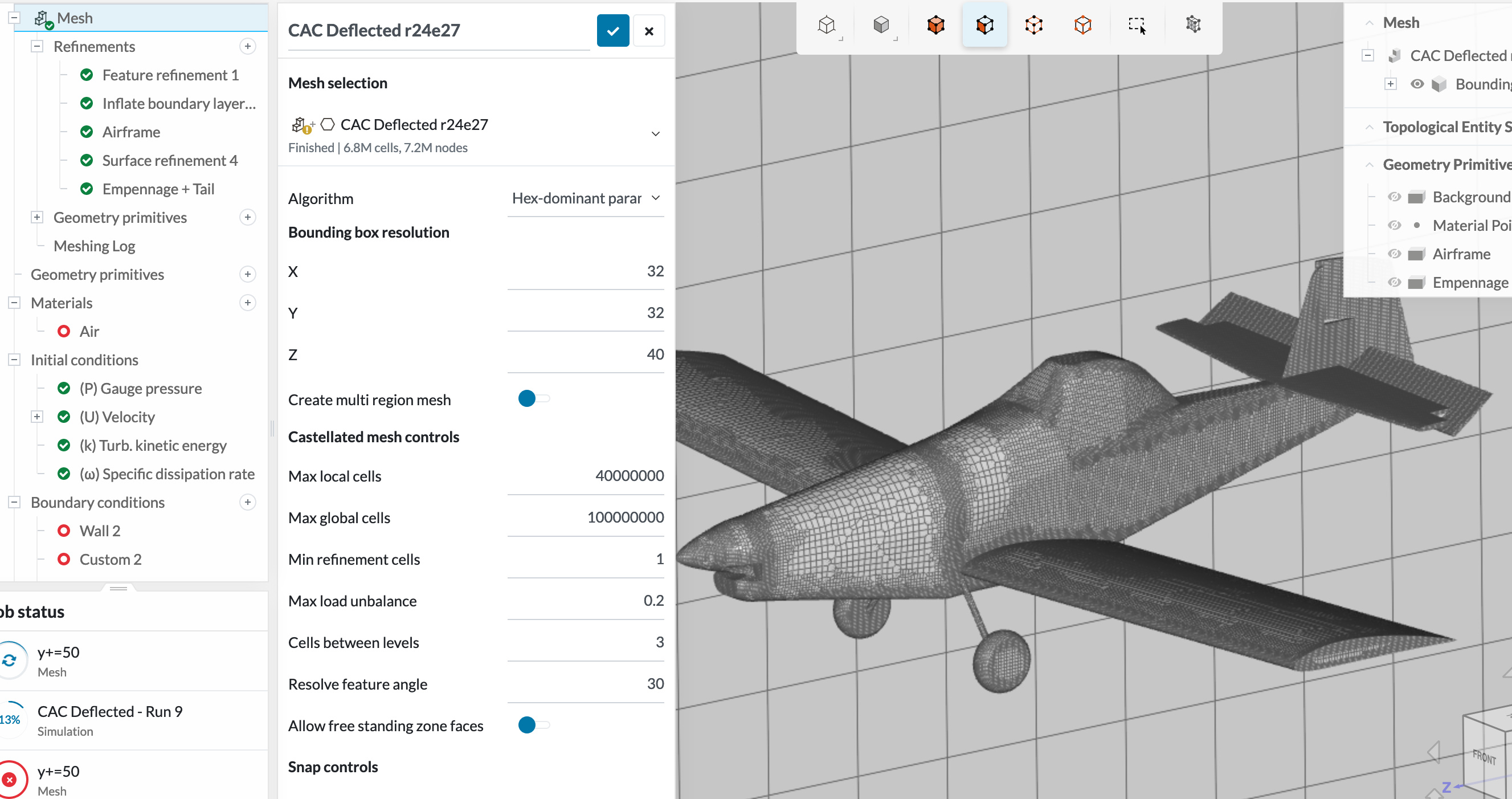The width and height of the screenshot is (1512, 799).
Task: Edit the Max local cells field
Action: [x=585, y=475]
